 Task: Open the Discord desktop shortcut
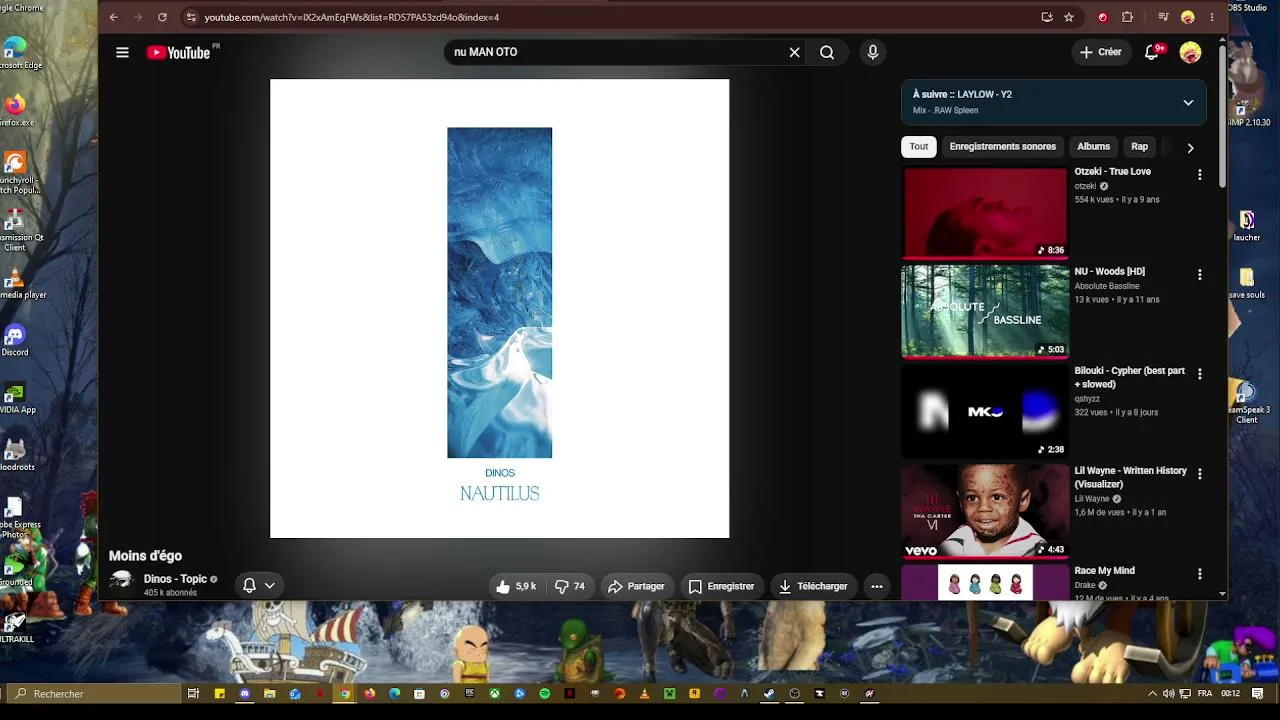coord(14,340)
